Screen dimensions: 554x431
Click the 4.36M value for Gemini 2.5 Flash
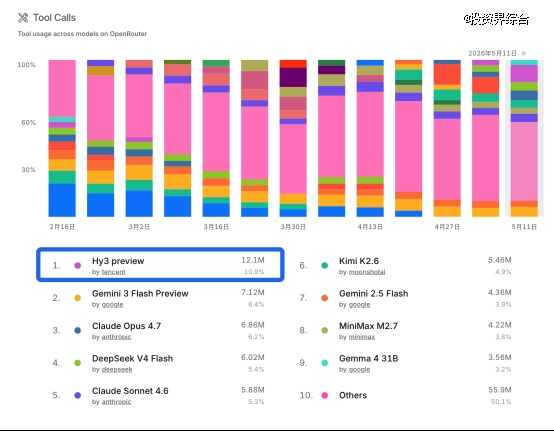pos(500,293)
